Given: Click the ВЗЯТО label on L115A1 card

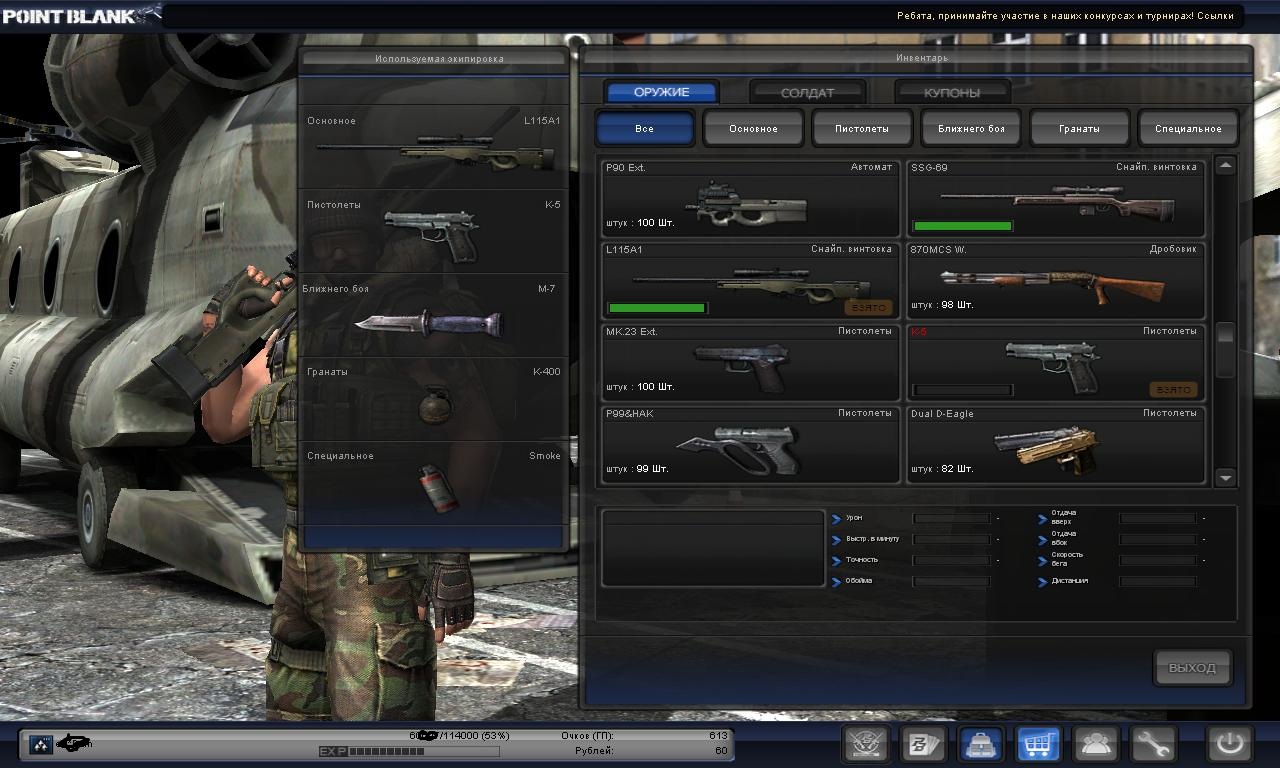Looking at the screenshot, I should pyautogui.click(x=868, y=307).
